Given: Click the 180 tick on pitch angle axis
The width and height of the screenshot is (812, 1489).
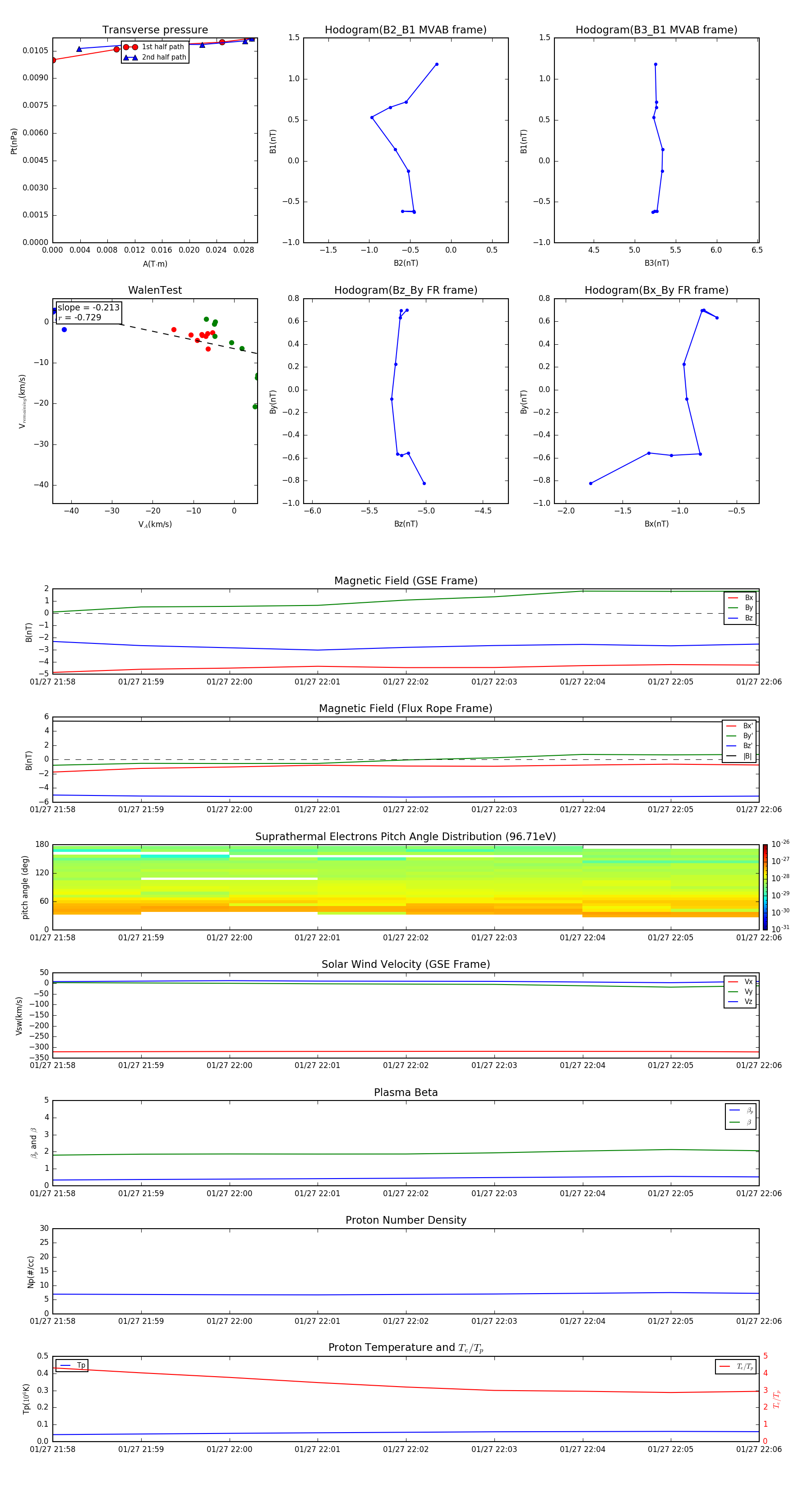Looking at the screenshot, I should point(42,845).
